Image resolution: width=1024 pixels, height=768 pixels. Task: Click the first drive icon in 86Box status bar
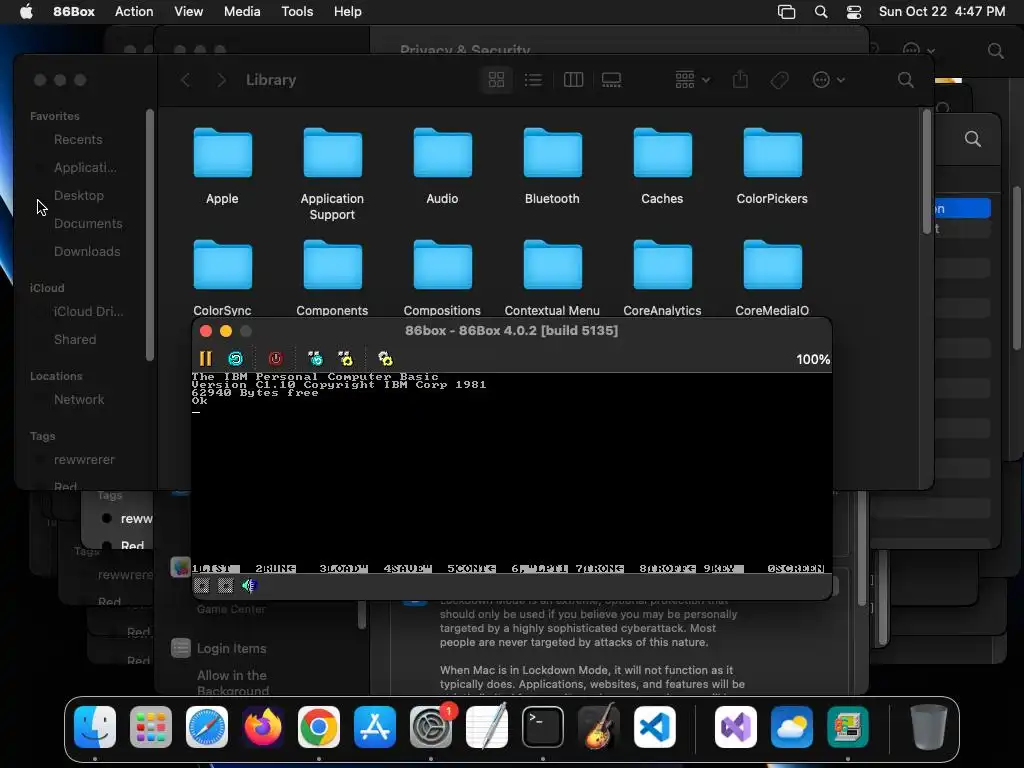pyautogui.click(x=202, y=586)
